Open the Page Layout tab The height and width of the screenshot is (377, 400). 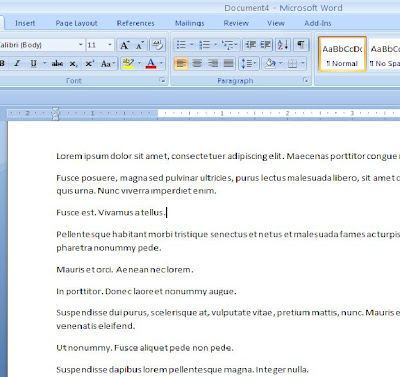pos(76,23)
